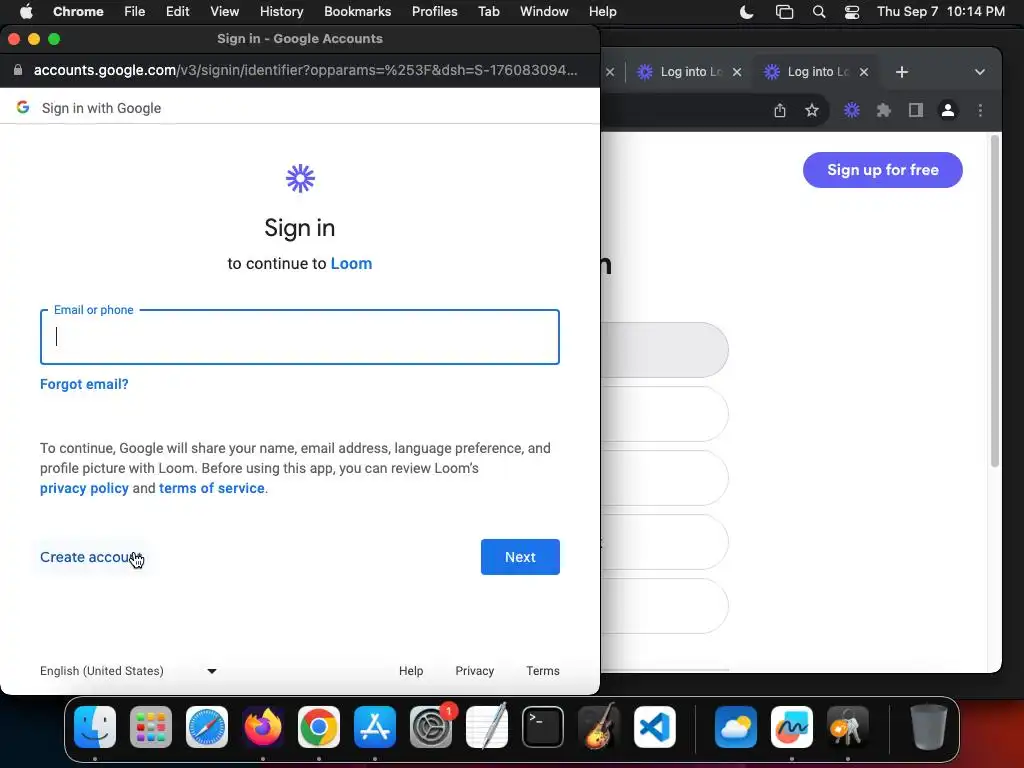The image size is (1024, 768).
Task: Open a new tab with plus button
Action: click(x=902, y=72)
